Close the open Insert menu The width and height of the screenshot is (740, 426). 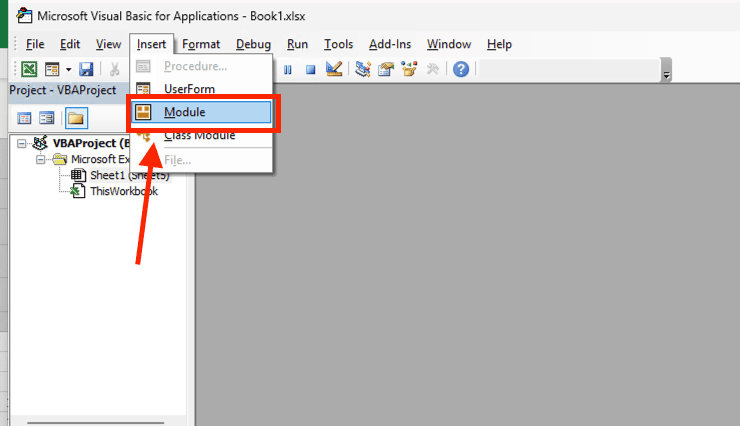click(151, 44)
